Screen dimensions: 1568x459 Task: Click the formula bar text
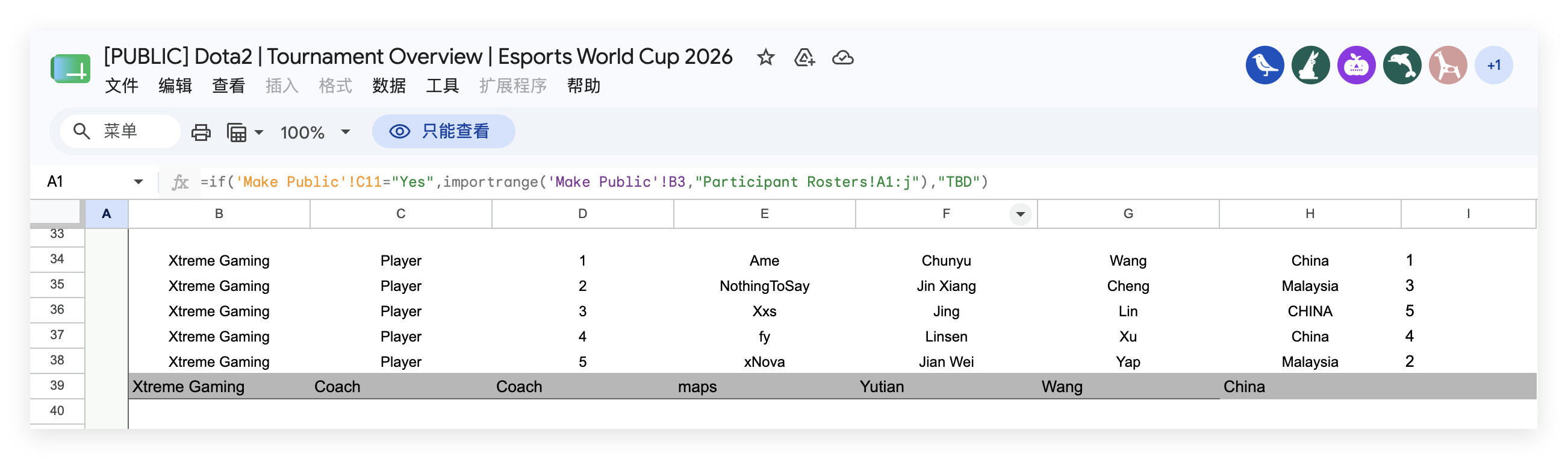[x=594, y=182]
